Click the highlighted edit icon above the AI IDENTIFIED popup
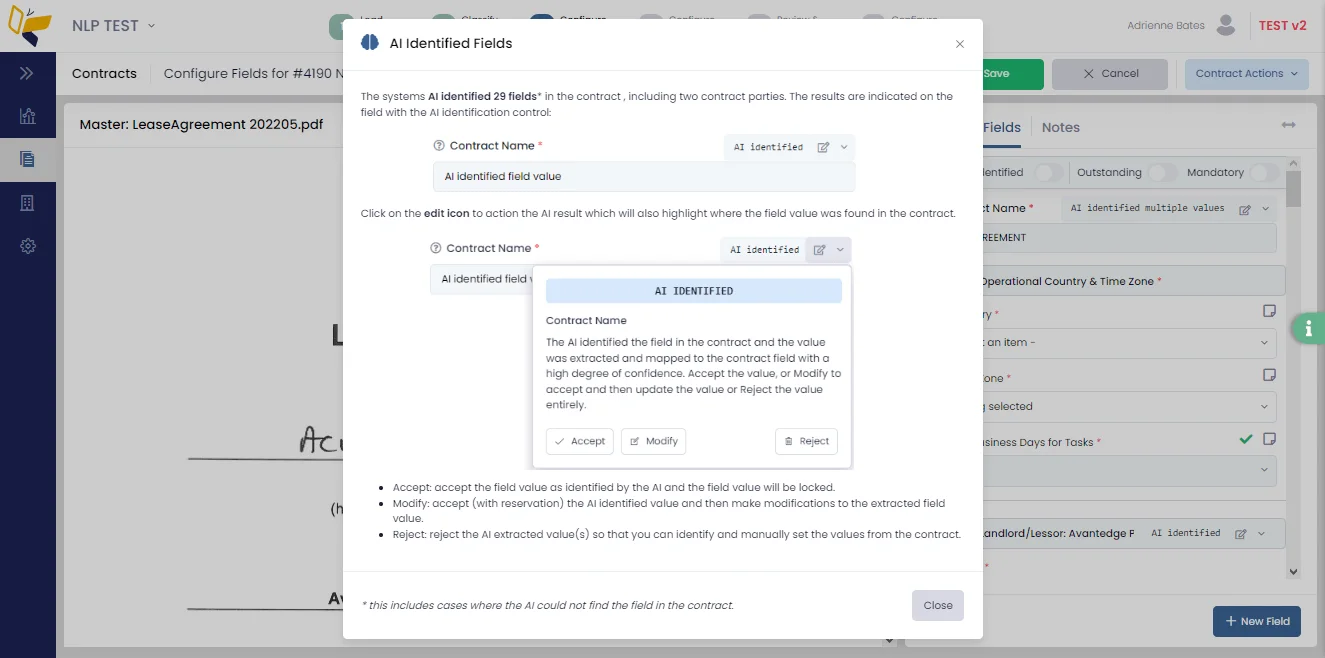Screen dimensions: 1325x658 819,250
